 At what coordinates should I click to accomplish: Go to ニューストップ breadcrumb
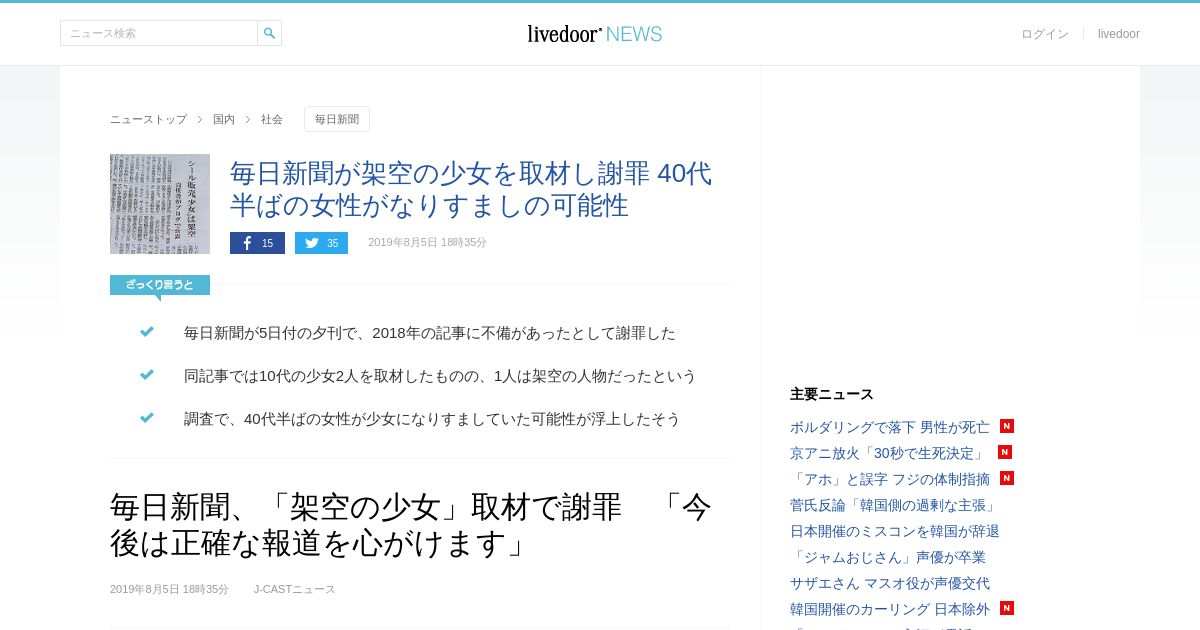148,119
